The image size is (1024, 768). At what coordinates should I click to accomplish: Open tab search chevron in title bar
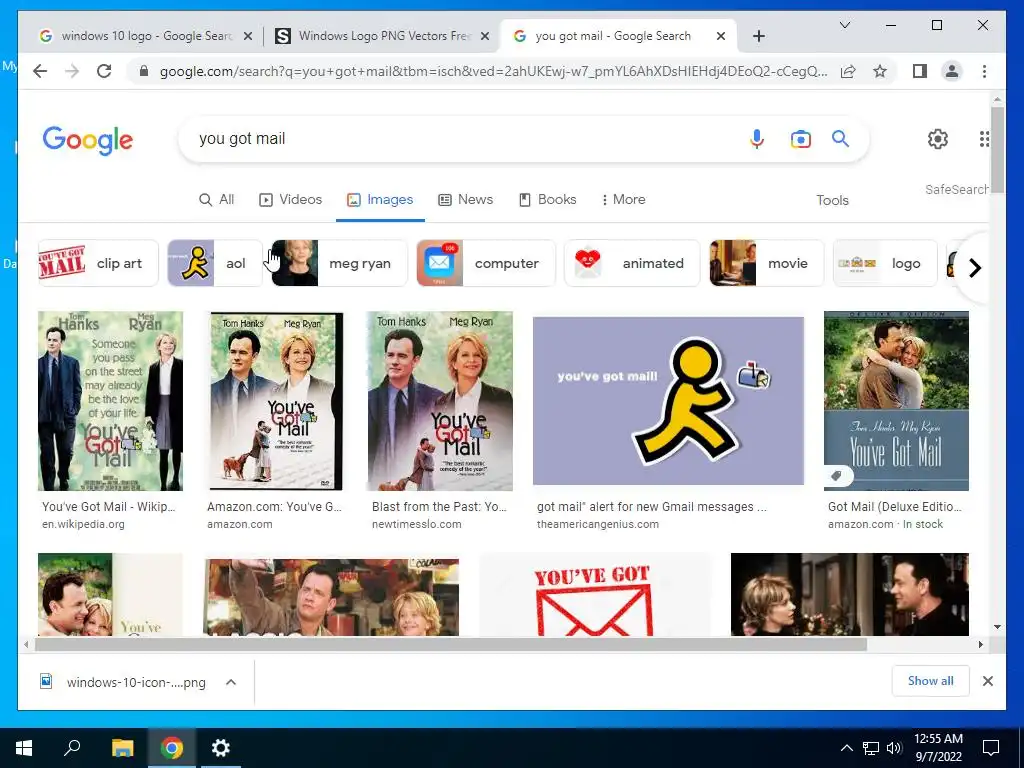(844, 25)
